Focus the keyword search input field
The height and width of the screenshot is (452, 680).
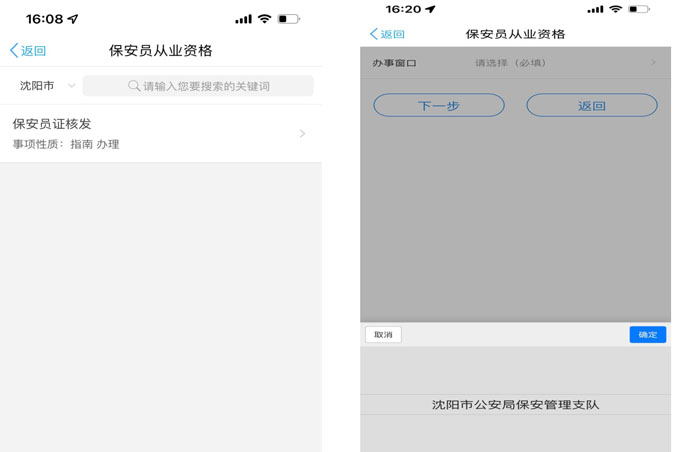pyautogui.click(x=205, y=86)
